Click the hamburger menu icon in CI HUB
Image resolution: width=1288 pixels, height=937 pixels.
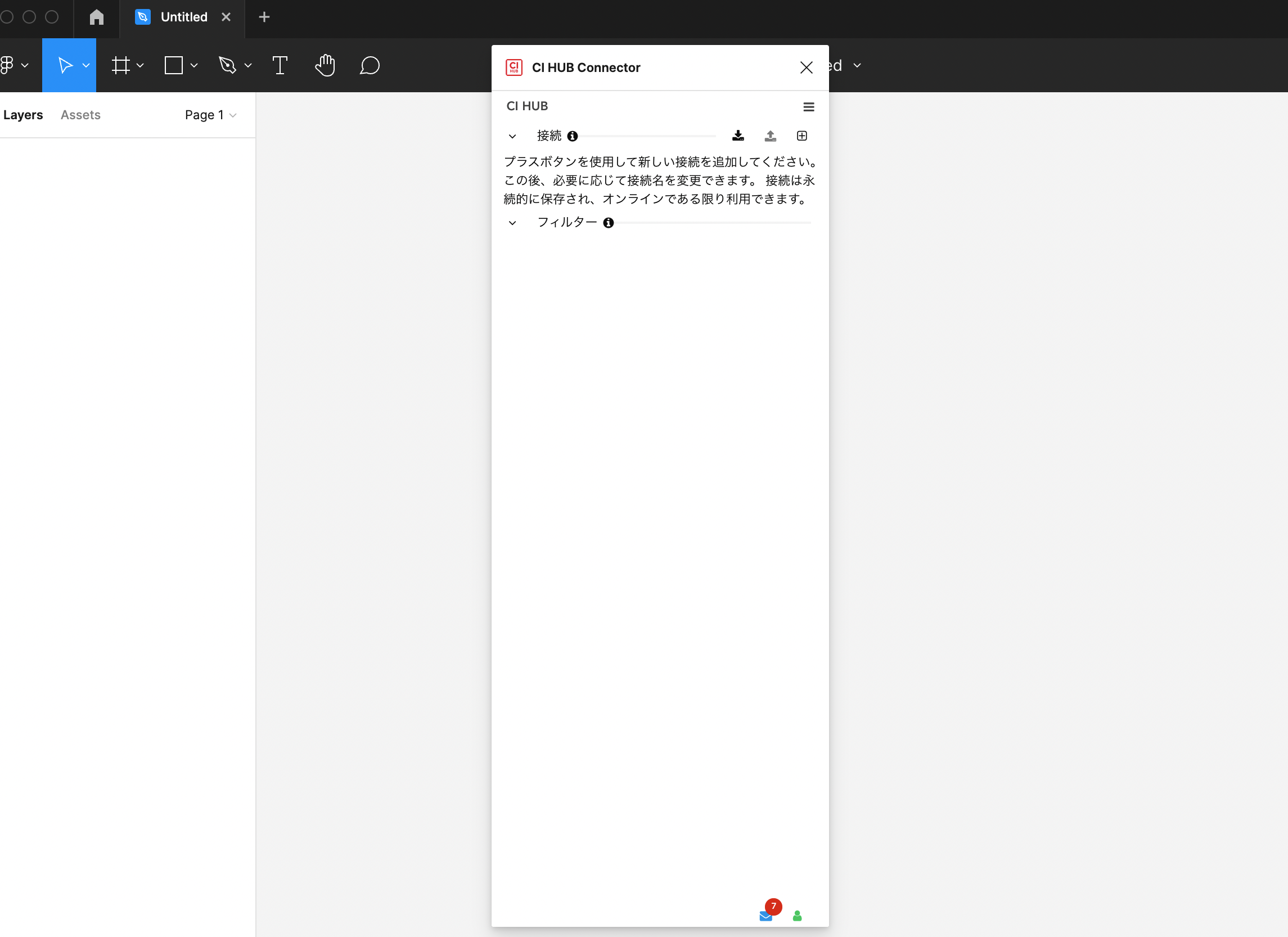pos(808,107)
